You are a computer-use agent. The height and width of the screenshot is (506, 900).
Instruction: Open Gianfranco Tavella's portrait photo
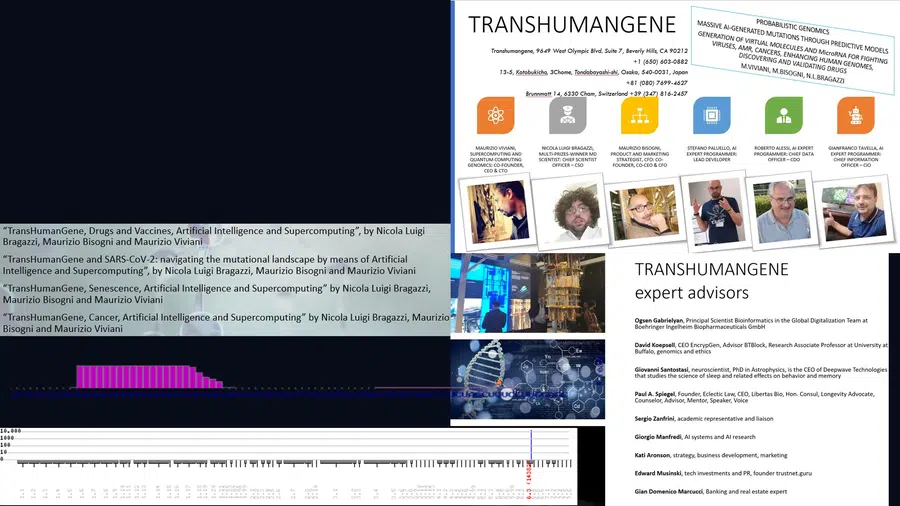pyautogui.click(x=855, y=211)
